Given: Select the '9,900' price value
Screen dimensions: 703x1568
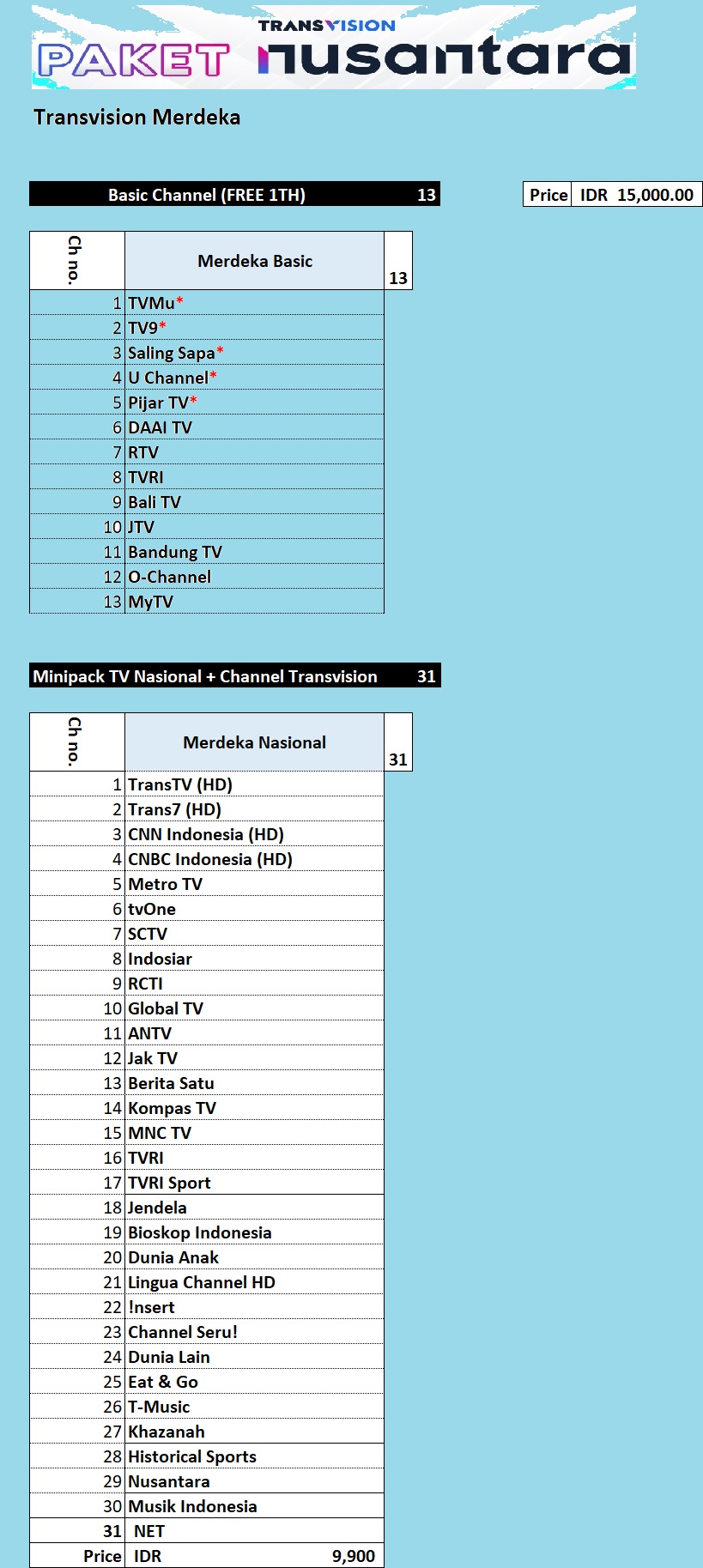Looking at the screenshot, I should point(354,1555).
